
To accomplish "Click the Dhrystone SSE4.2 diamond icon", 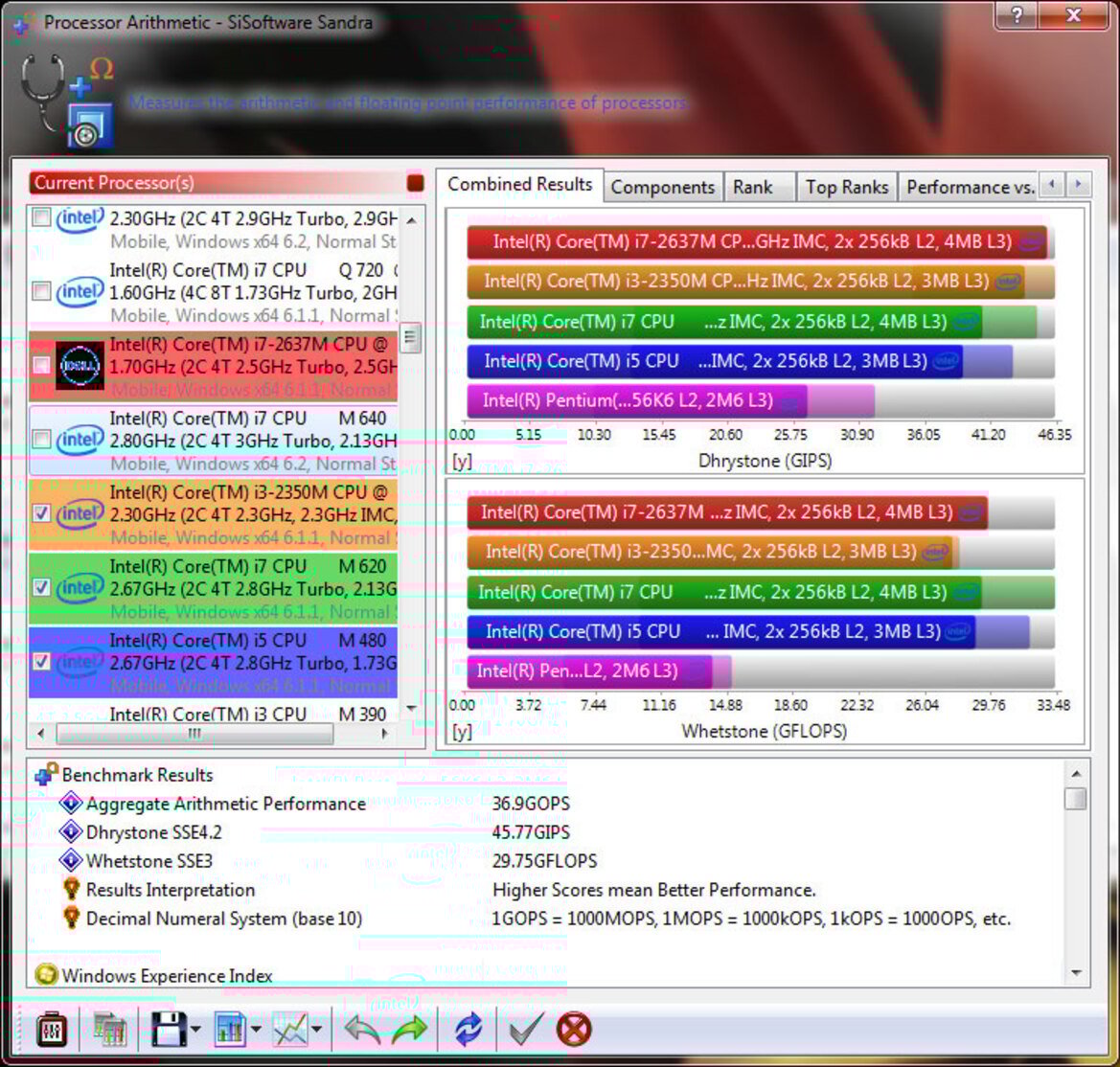I will coord(71,832).
